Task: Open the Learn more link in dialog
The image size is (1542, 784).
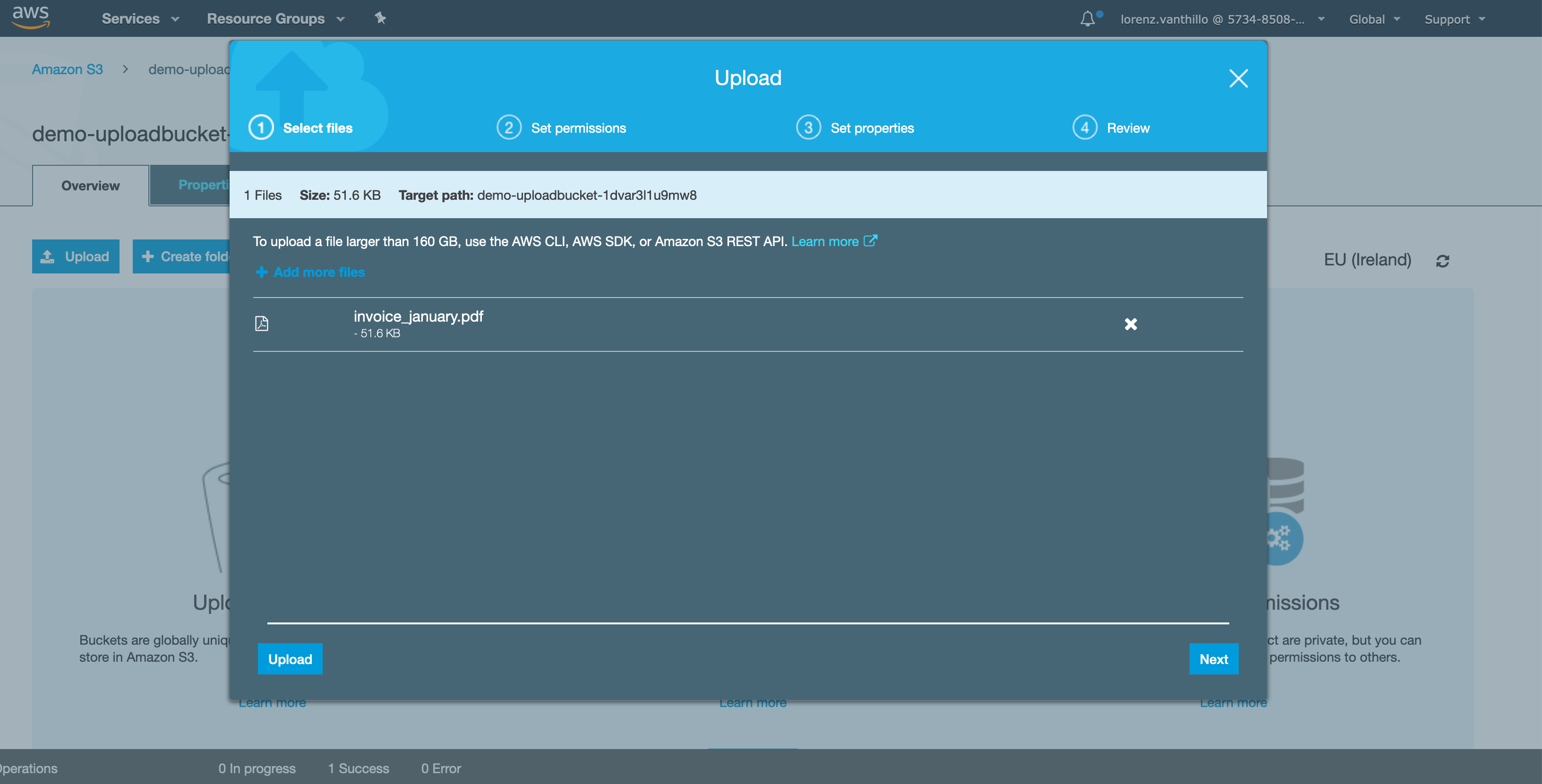Action: click(825, 241)
